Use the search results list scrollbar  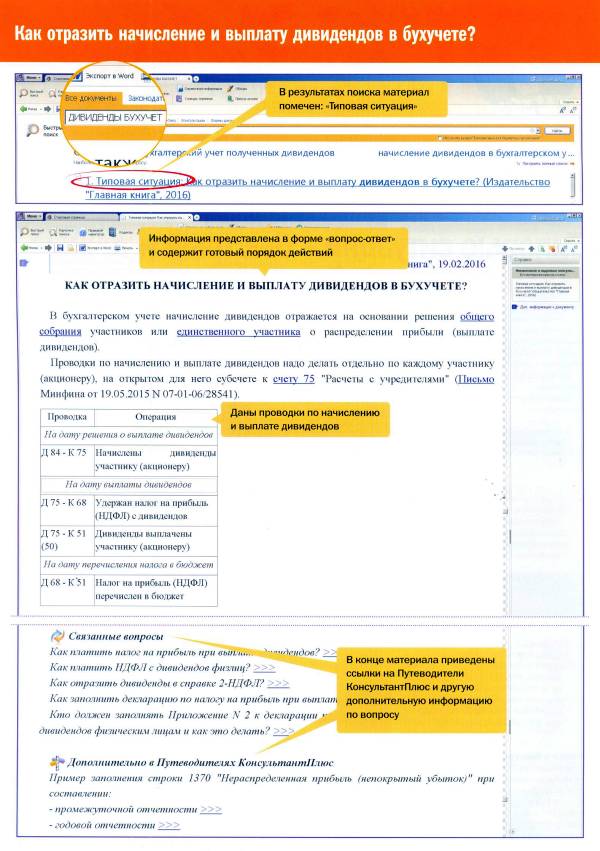[x=572, y=185]
